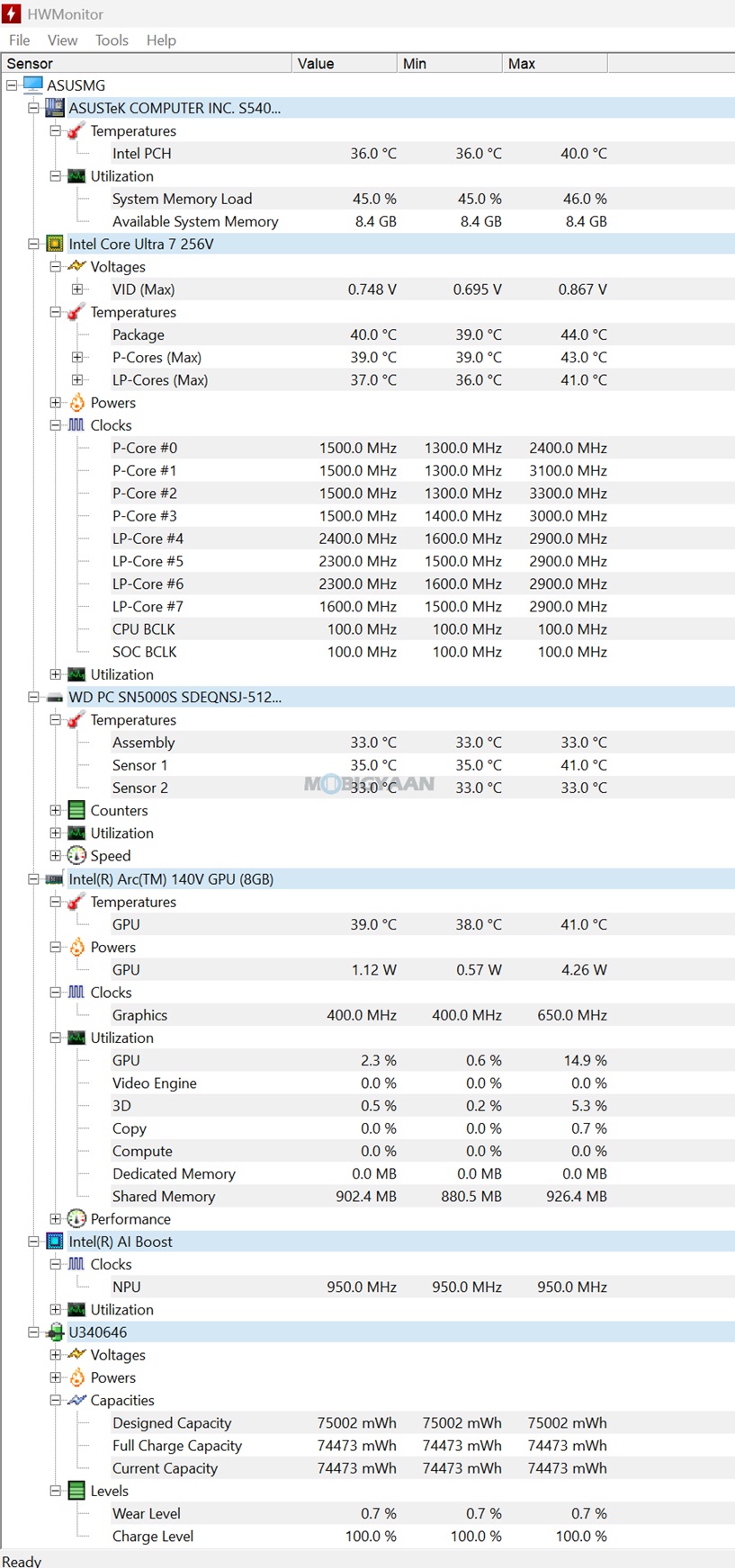Open the Help menu

tap(161, 40)
